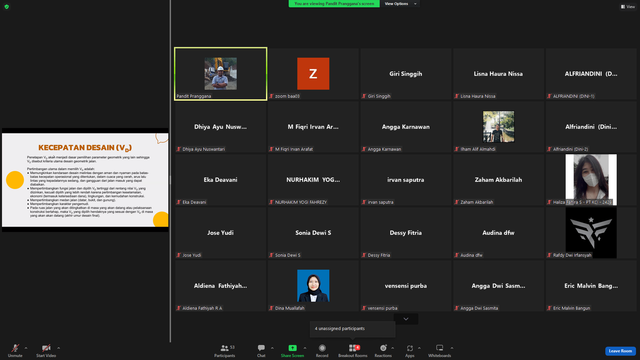Select NURHAKIM YOGI FAHREZY's participant tile
The width and height of the screenshot is (640, 360).
coord(313,180)
